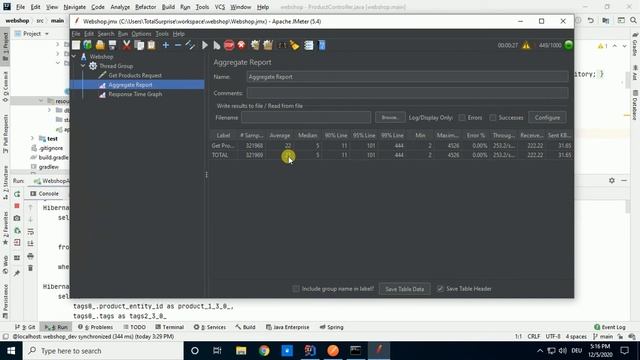Select Response Time Graph tree item
This screenshot has height=360, width=640.
(x=135, y=94)
